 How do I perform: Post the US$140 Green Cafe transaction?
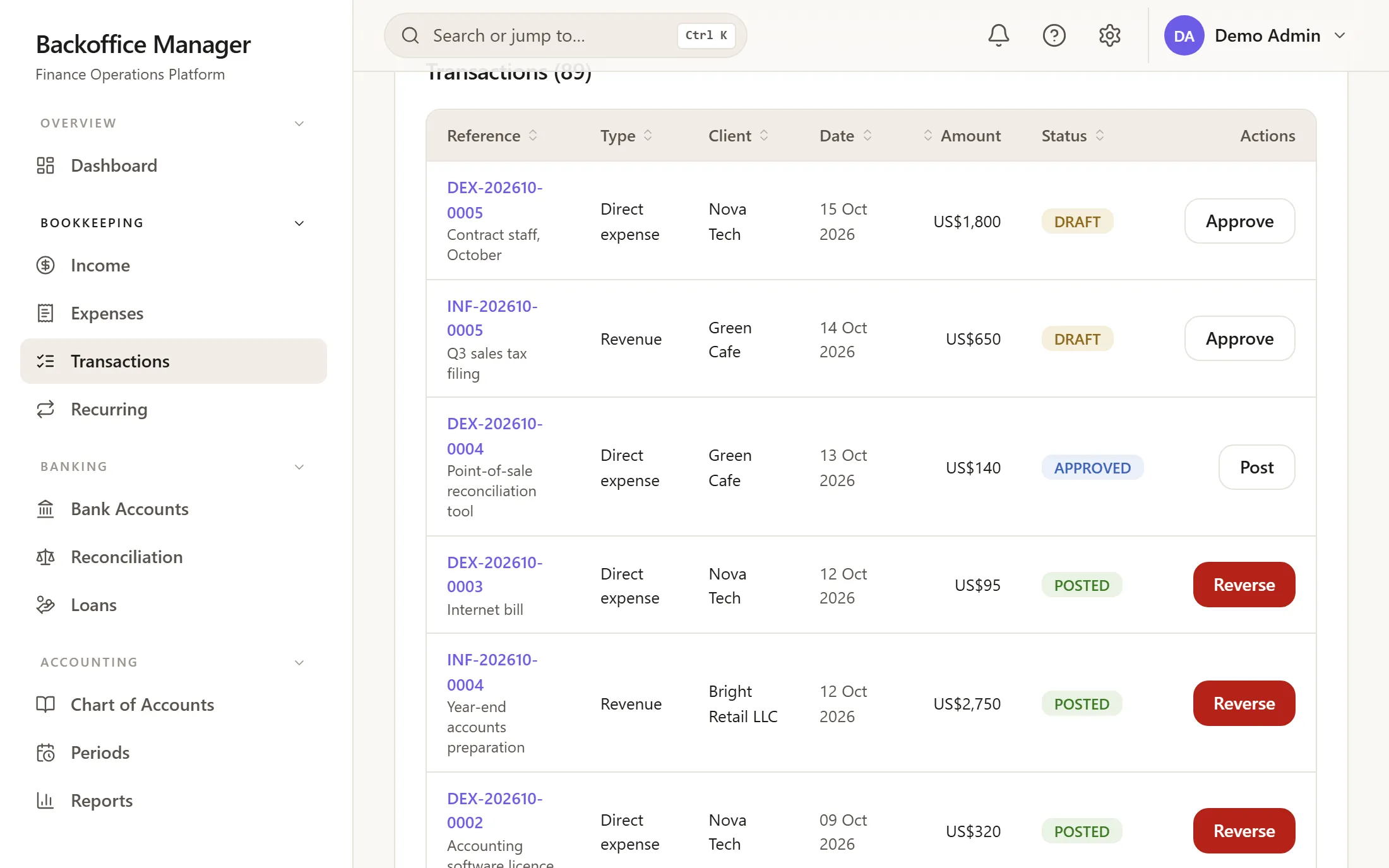click(x=1256, y=467)
